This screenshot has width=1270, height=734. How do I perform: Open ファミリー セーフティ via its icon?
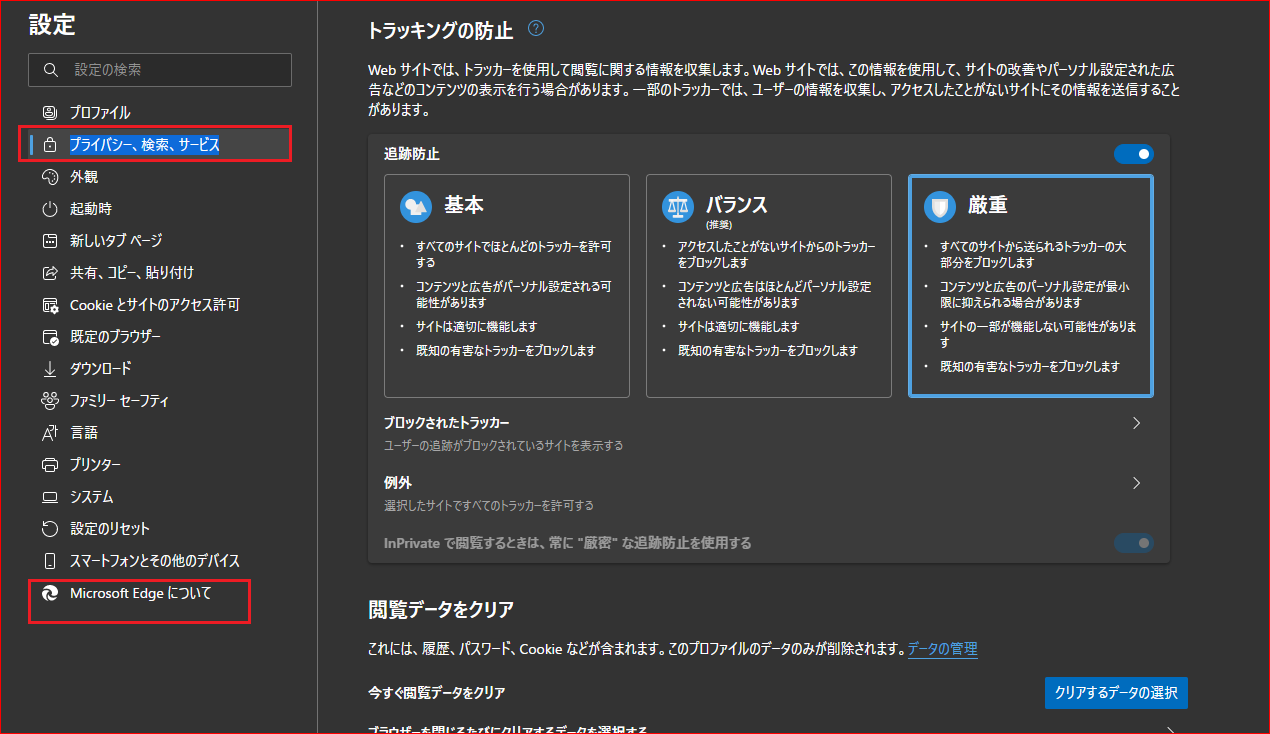[48, 400]
